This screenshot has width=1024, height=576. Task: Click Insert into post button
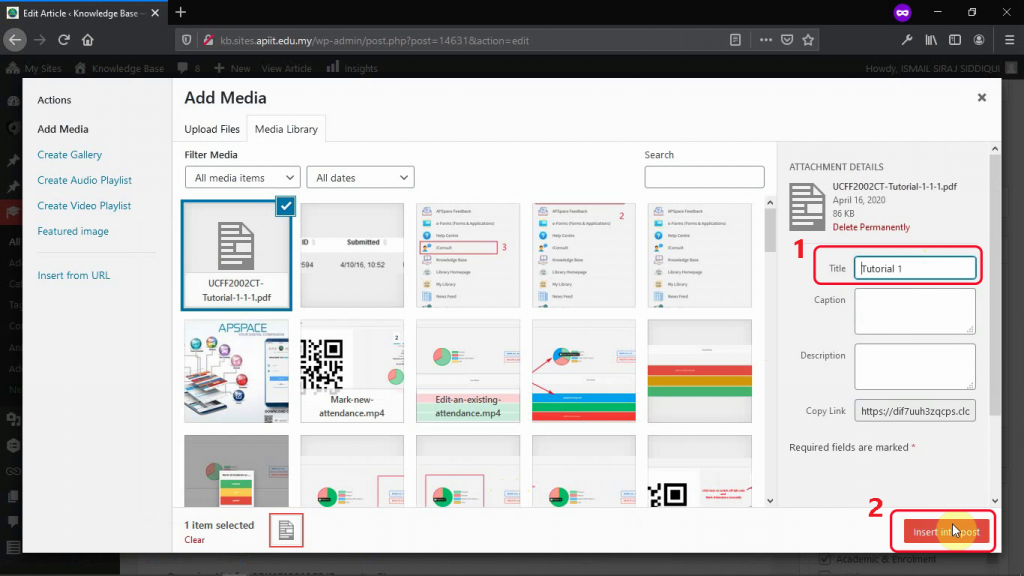[x=946, y=532]
